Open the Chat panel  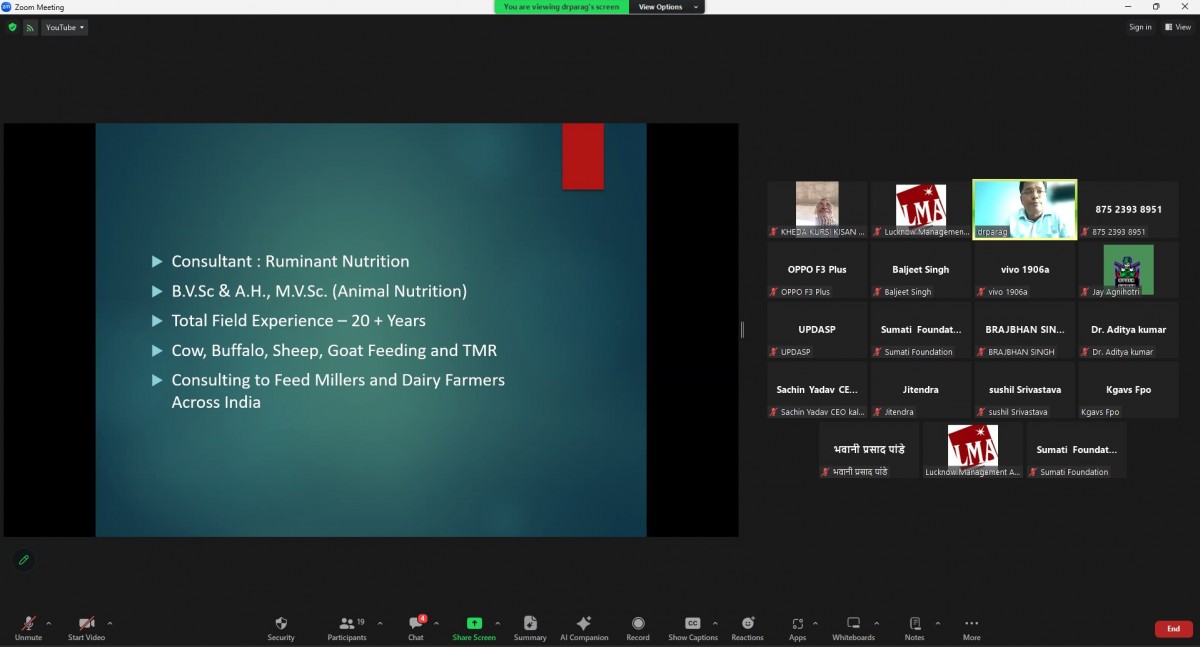[415, 624]
